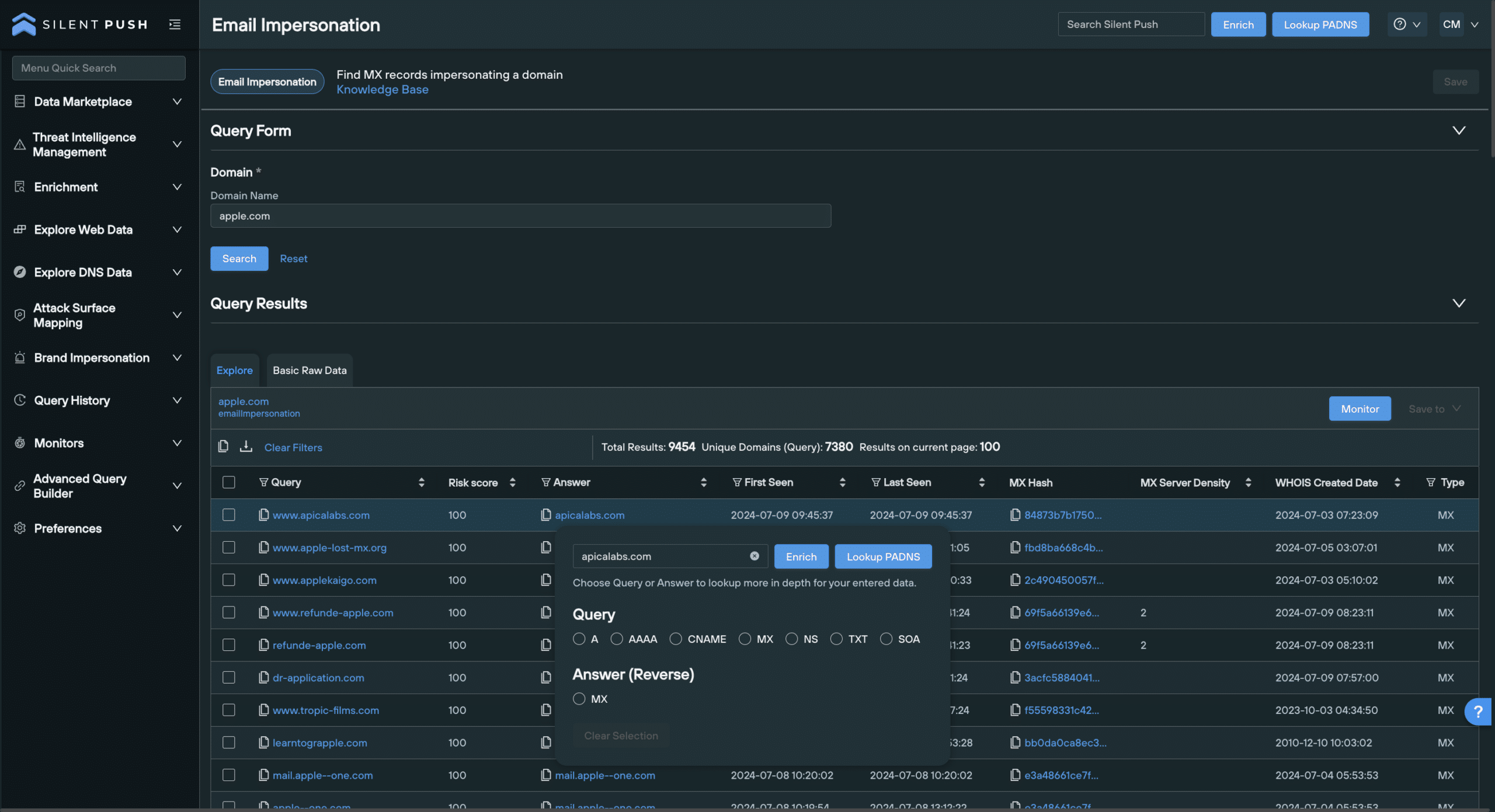Open Monitors in sidebar

coord(98,443)
